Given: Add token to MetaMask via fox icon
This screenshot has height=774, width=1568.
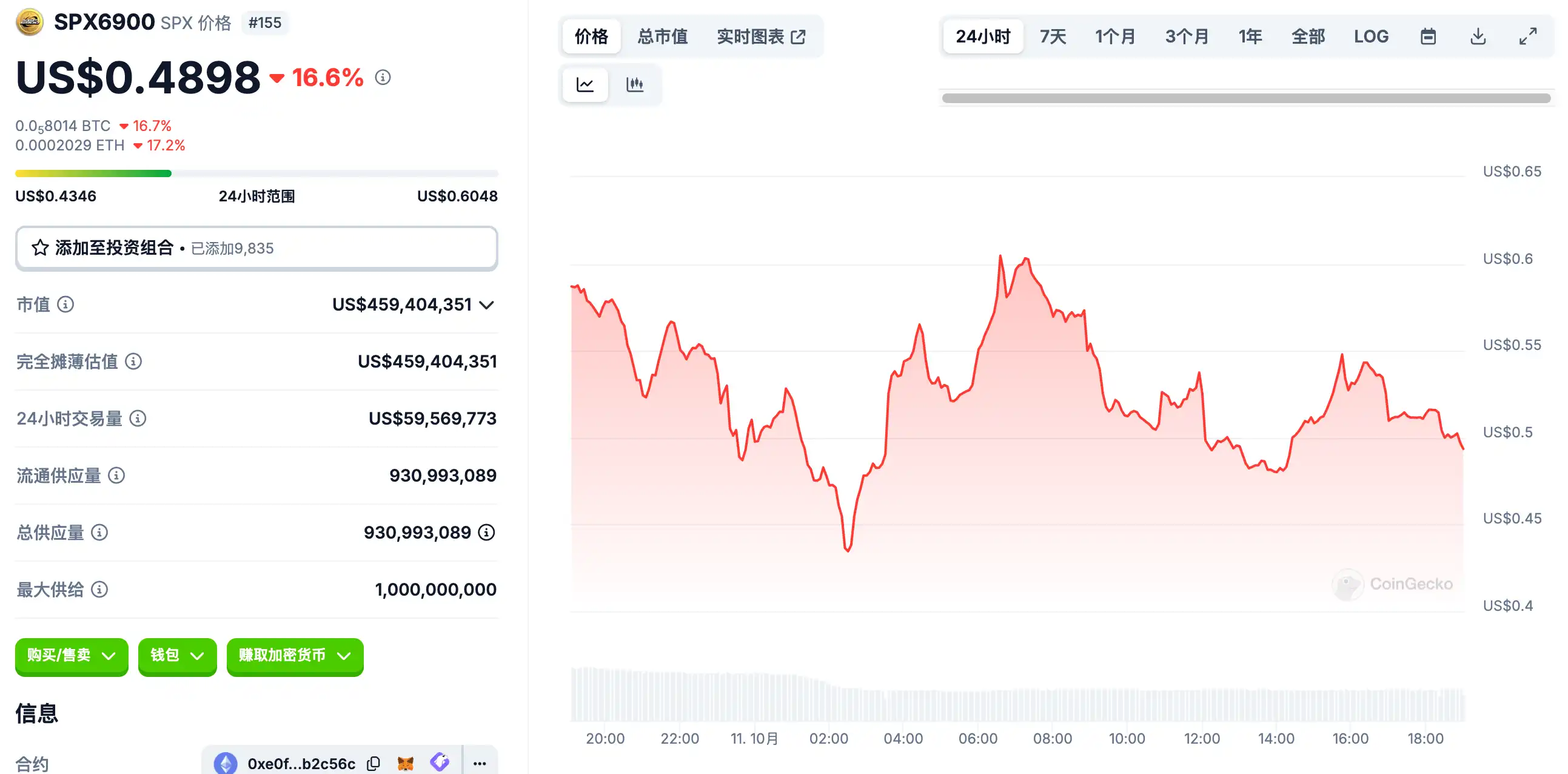Looking at the screenshot, I should 406,763.
